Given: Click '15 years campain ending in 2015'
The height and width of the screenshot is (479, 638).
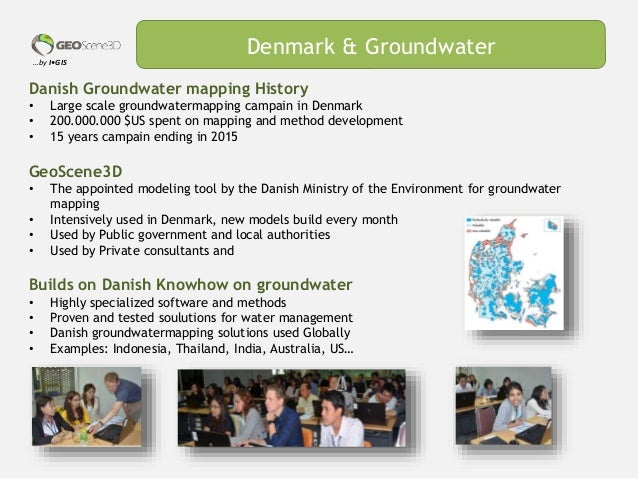Looking at the screenshot, I should pyautogui.click(x=144, y=136).
